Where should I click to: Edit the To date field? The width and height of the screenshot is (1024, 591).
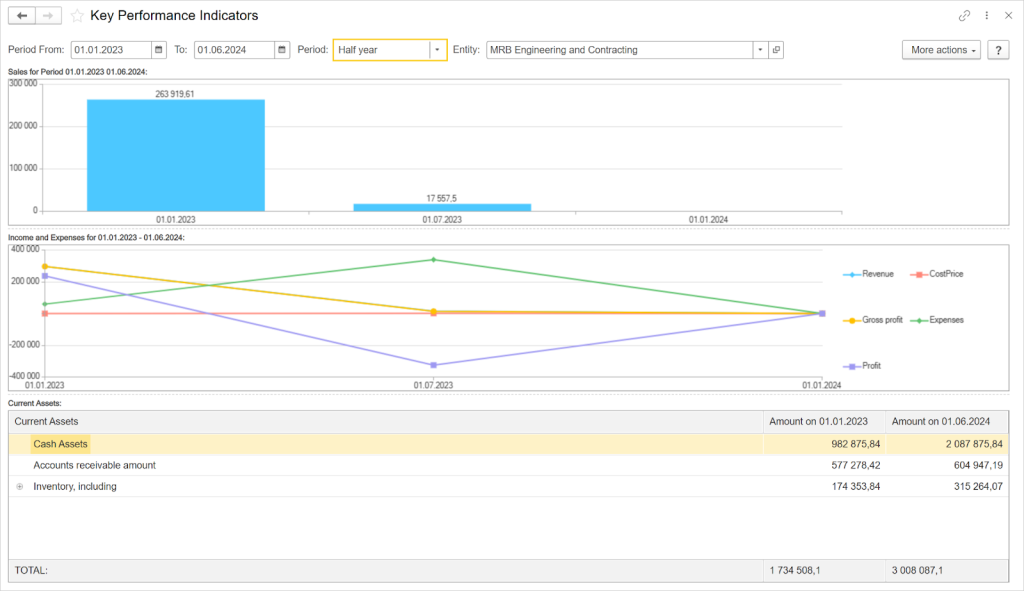pyautogui.click(x=234, y=50)
